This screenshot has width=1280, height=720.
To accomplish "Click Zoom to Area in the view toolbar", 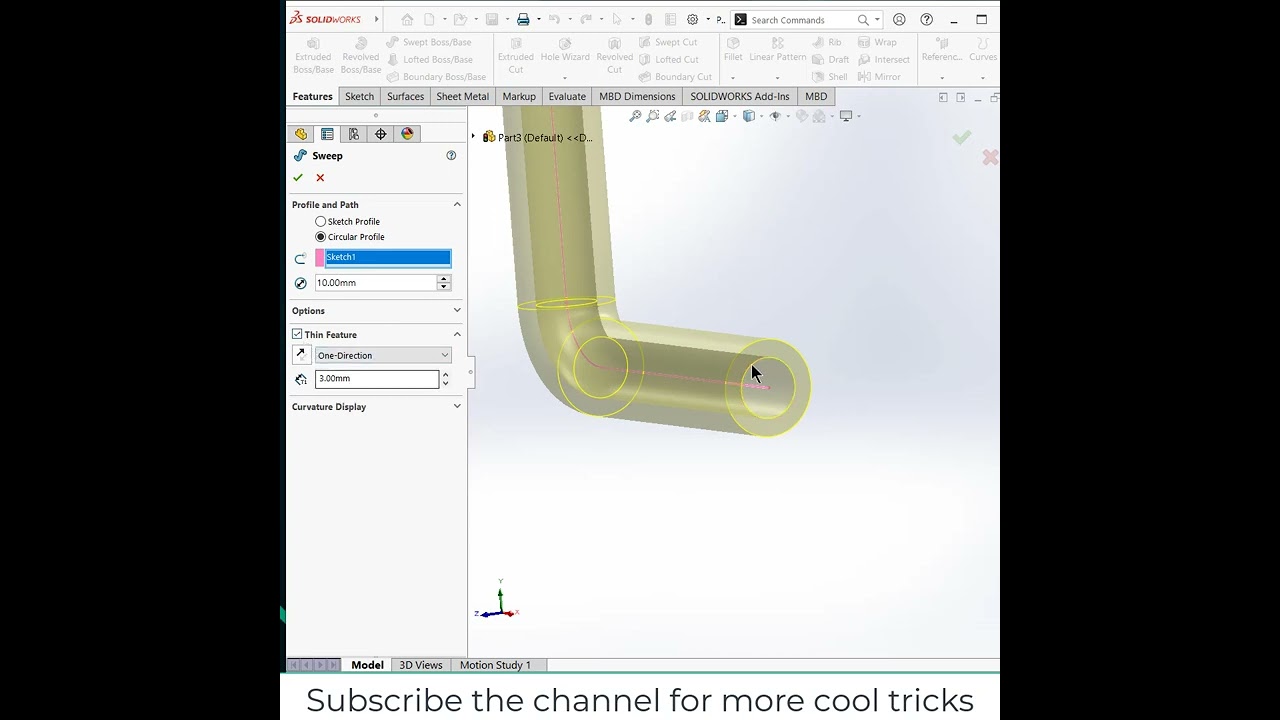I will (653, 116).
